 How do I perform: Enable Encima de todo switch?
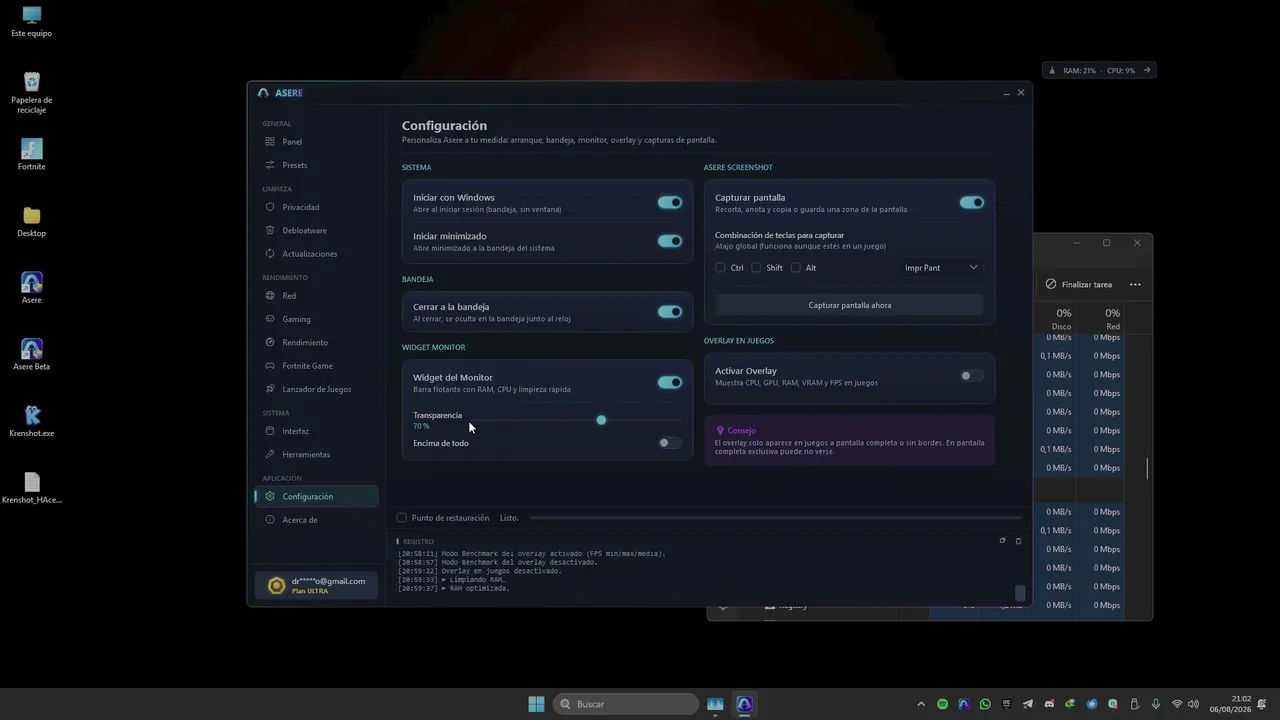click(x=669, y=443)
